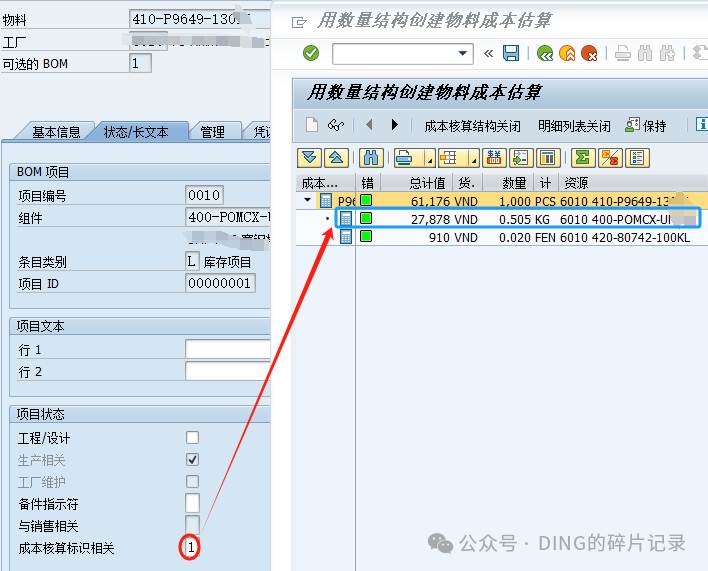Click the 行 1 text field
Viewport: 708px width, 571px height.
[x=228, y=349]
